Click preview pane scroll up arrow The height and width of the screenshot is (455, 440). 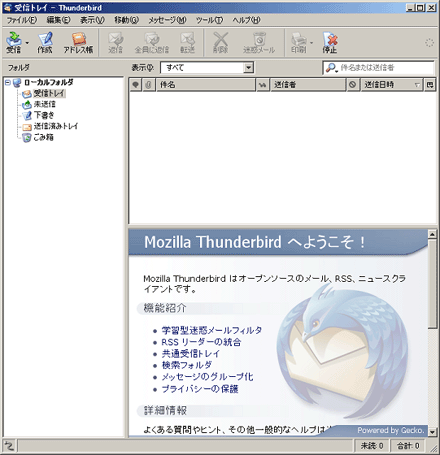(432, 234)
